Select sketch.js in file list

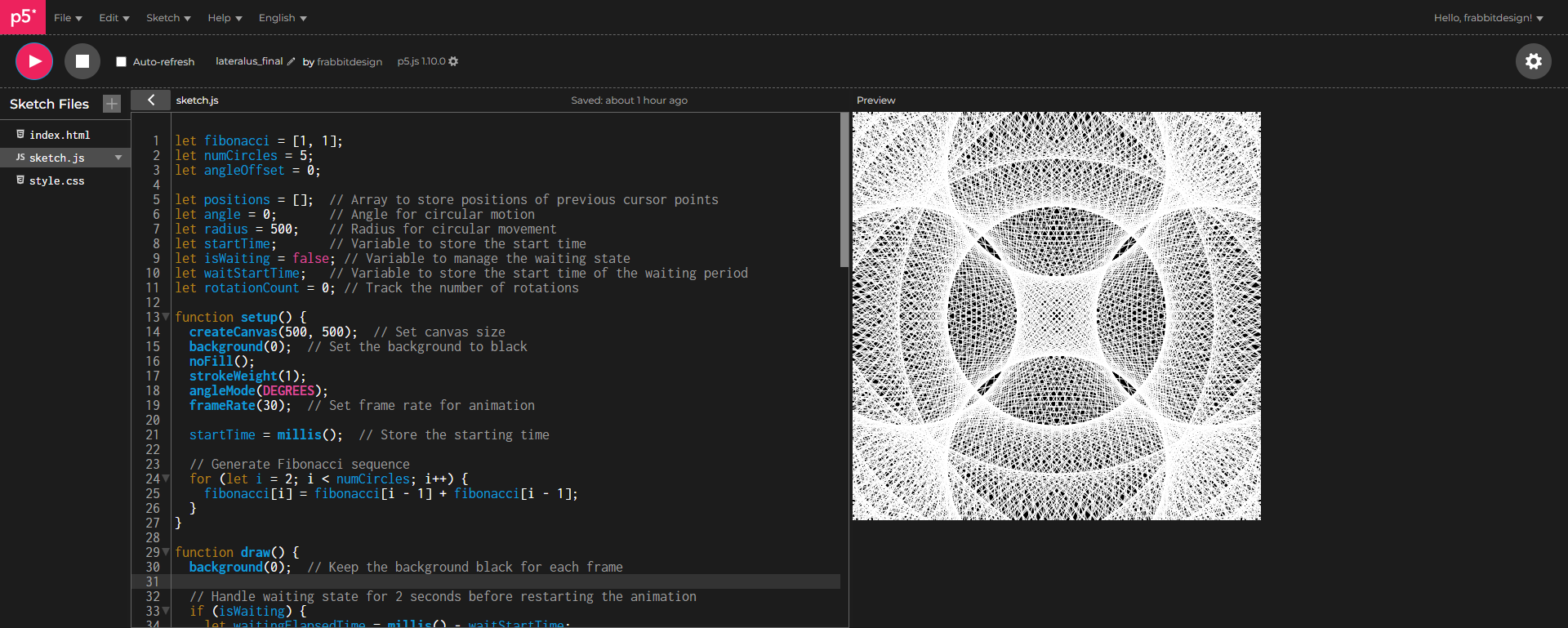tap(57, 158)
